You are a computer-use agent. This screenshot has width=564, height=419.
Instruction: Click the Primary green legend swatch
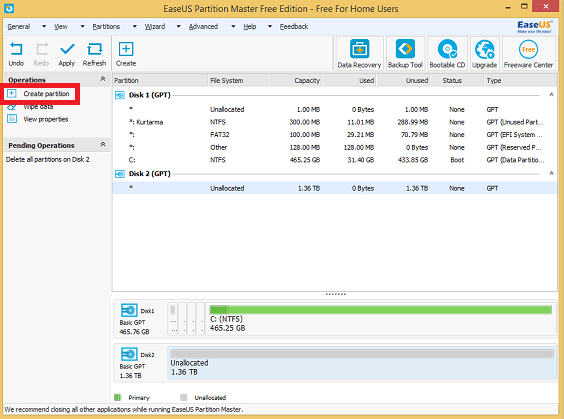[x=117, y=397]
